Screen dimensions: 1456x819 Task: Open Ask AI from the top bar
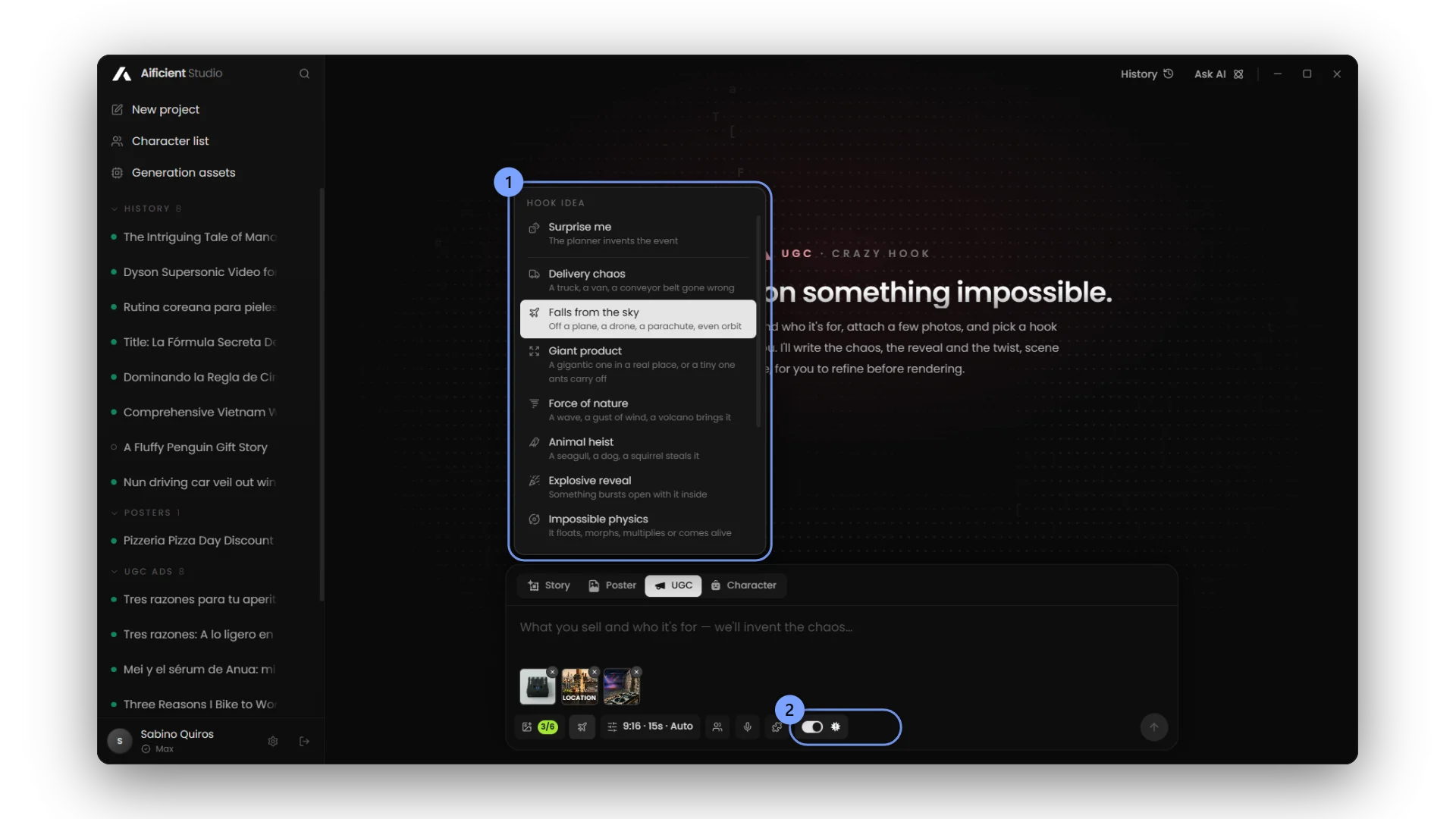(x=1219, y=74)
